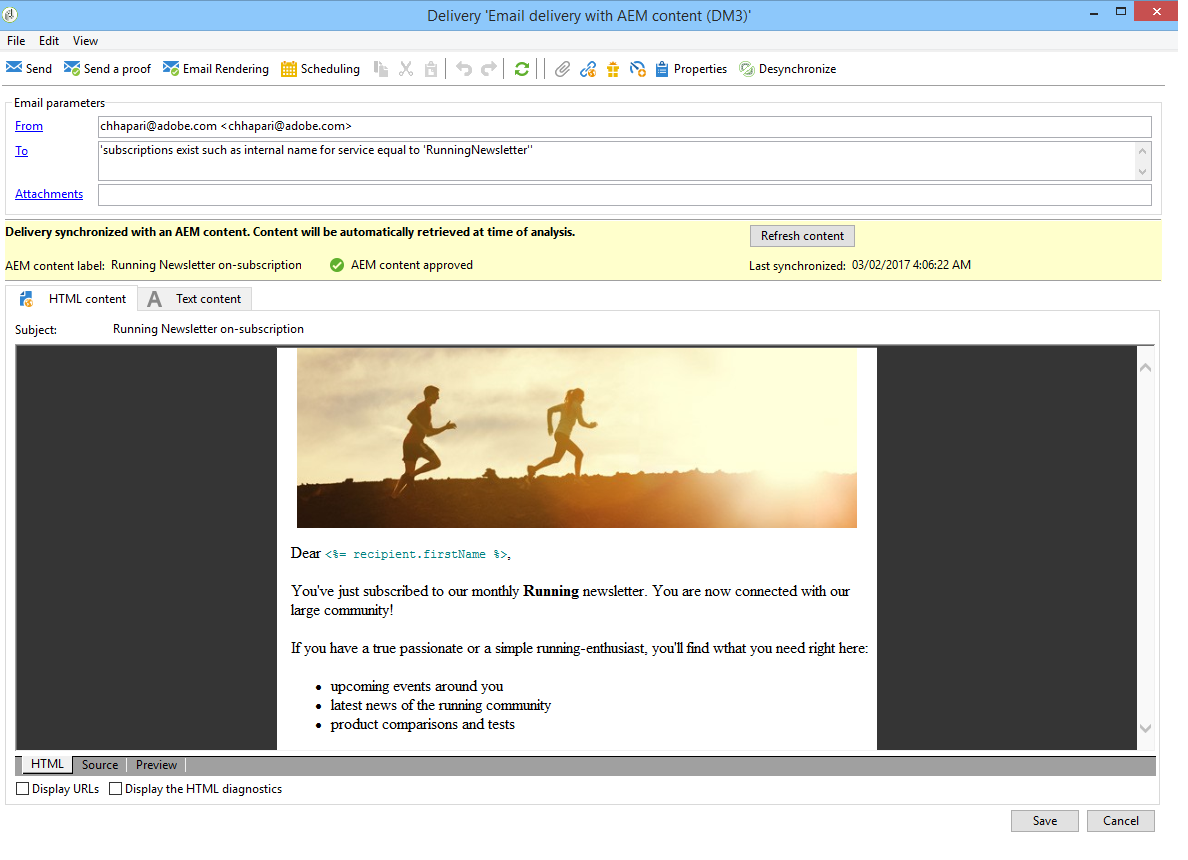Switch to the HTML content tab
1188x860 pixels.
[73, 299]
